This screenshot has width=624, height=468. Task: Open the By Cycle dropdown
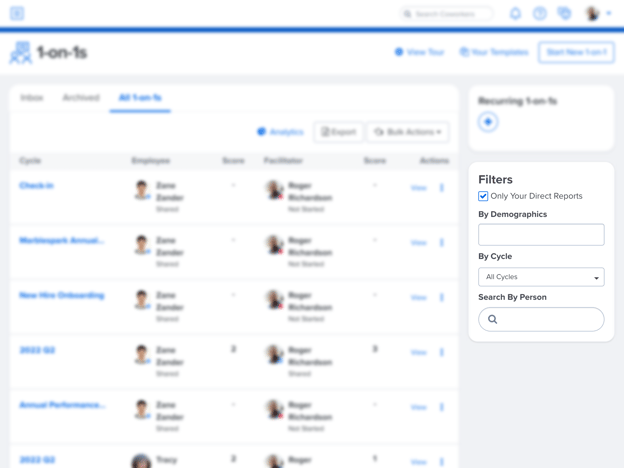(541, 277)
